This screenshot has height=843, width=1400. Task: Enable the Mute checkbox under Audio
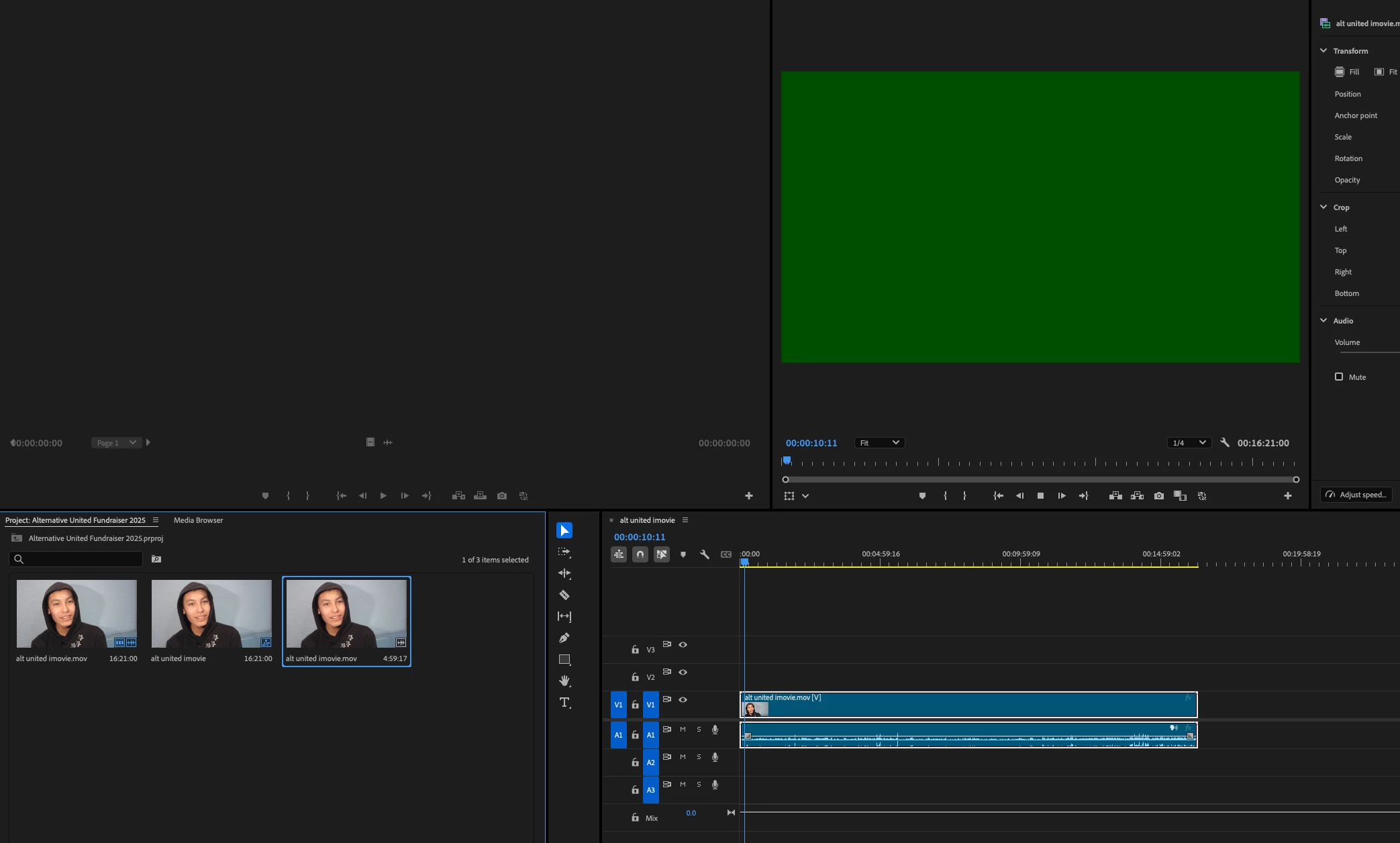point(1339,377)
